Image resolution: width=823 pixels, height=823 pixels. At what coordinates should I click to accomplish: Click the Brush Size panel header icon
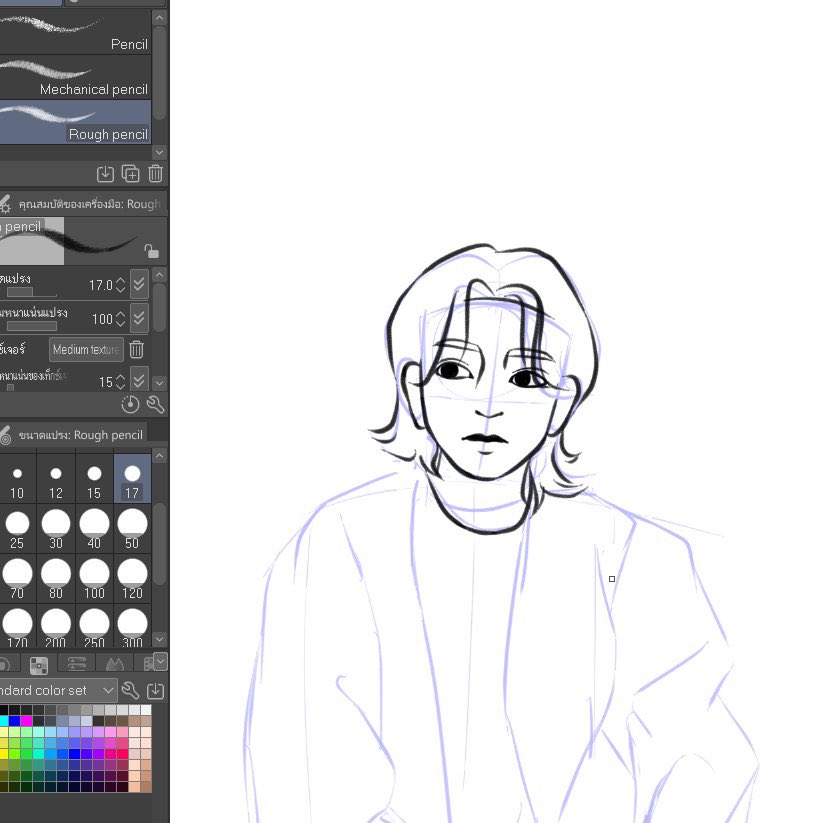5,435
